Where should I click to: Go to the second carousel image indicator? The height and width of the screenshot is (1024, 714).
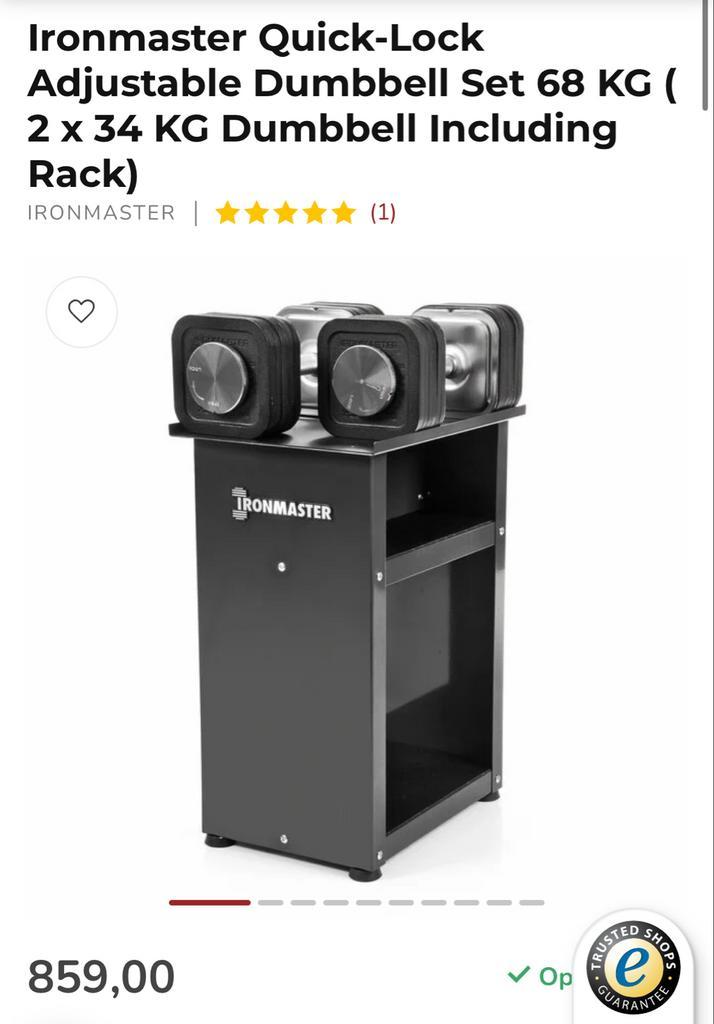[x=270, y=903]
